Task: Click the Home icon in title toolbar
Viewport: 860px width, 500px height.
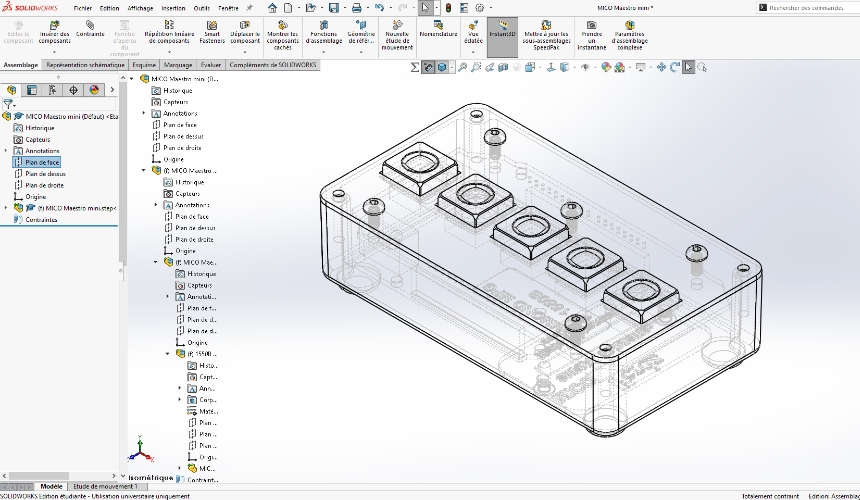Action: point(272,8)
